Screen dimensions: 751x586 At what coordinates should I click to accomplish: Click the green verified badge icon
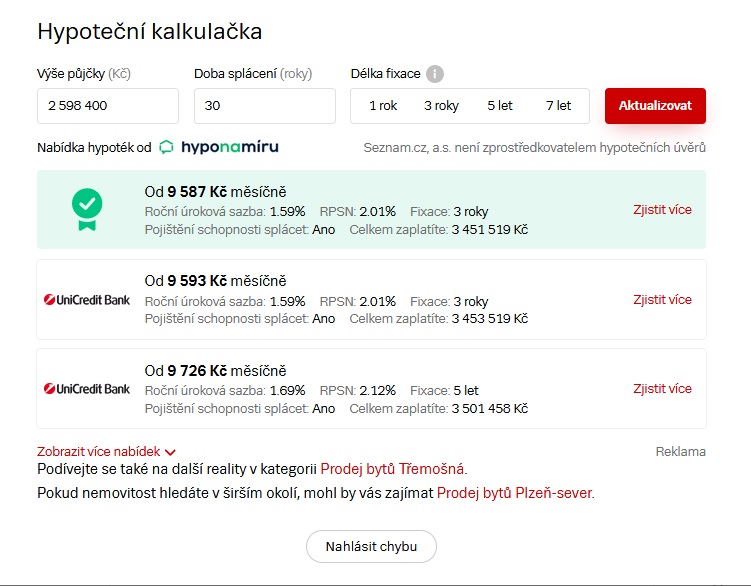tap(87, 209)
